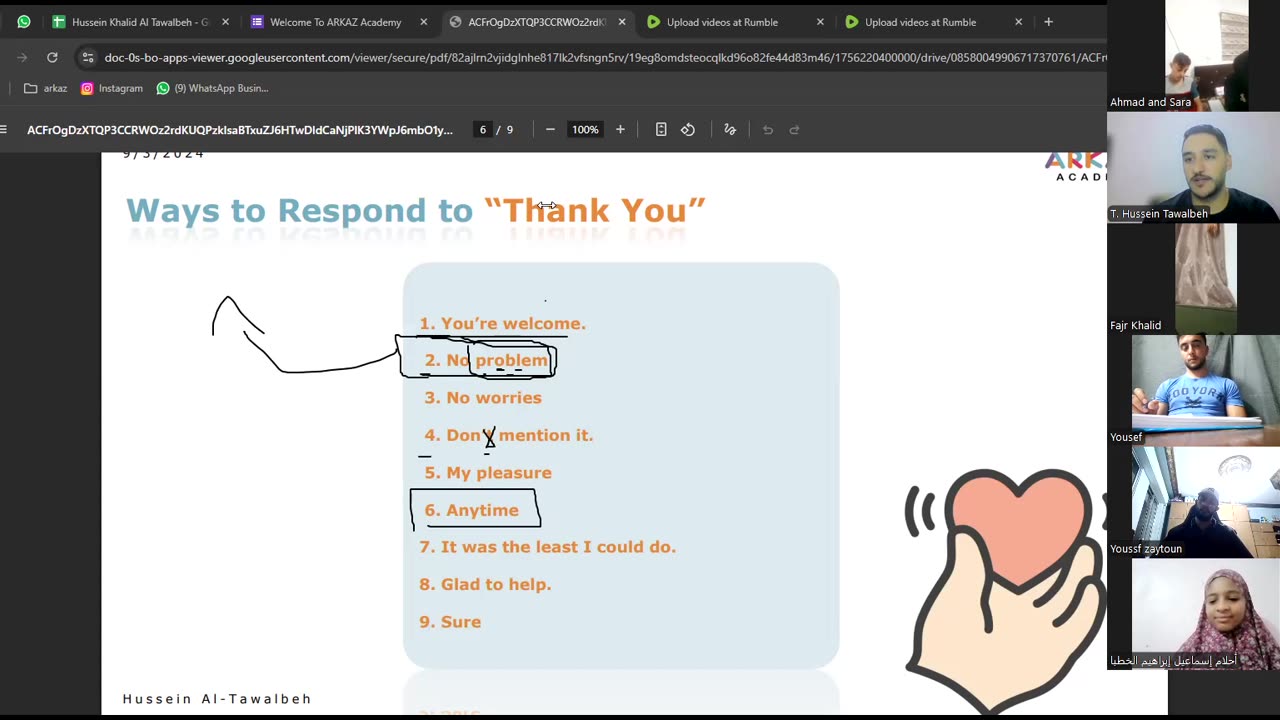This screenshot has width=1280, height=720.
Task: Click the Hussein Al-Tawalbeh footer text
Action: pyautogui.click(x=217, y=699)
